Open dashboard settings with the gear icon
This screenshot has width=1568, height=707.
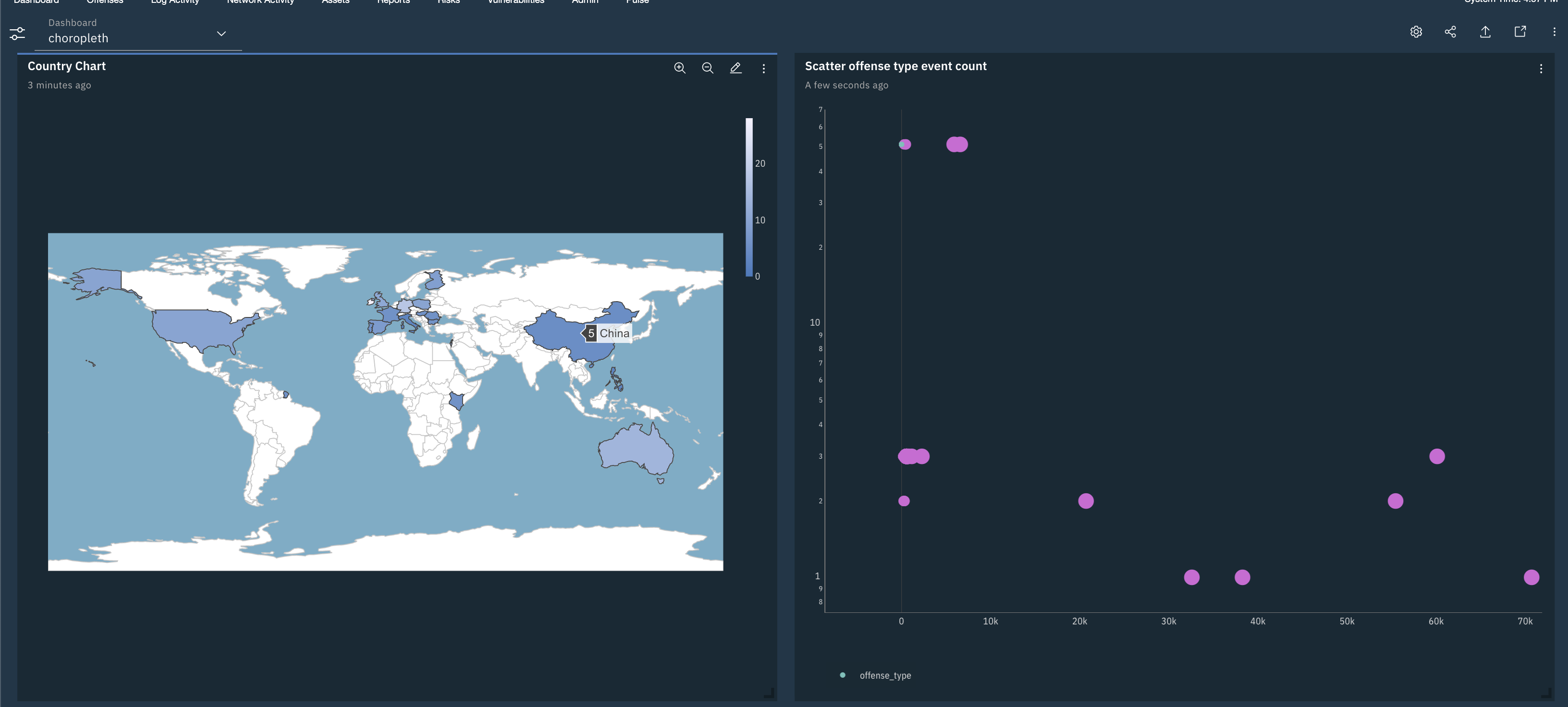[1416, 32]
